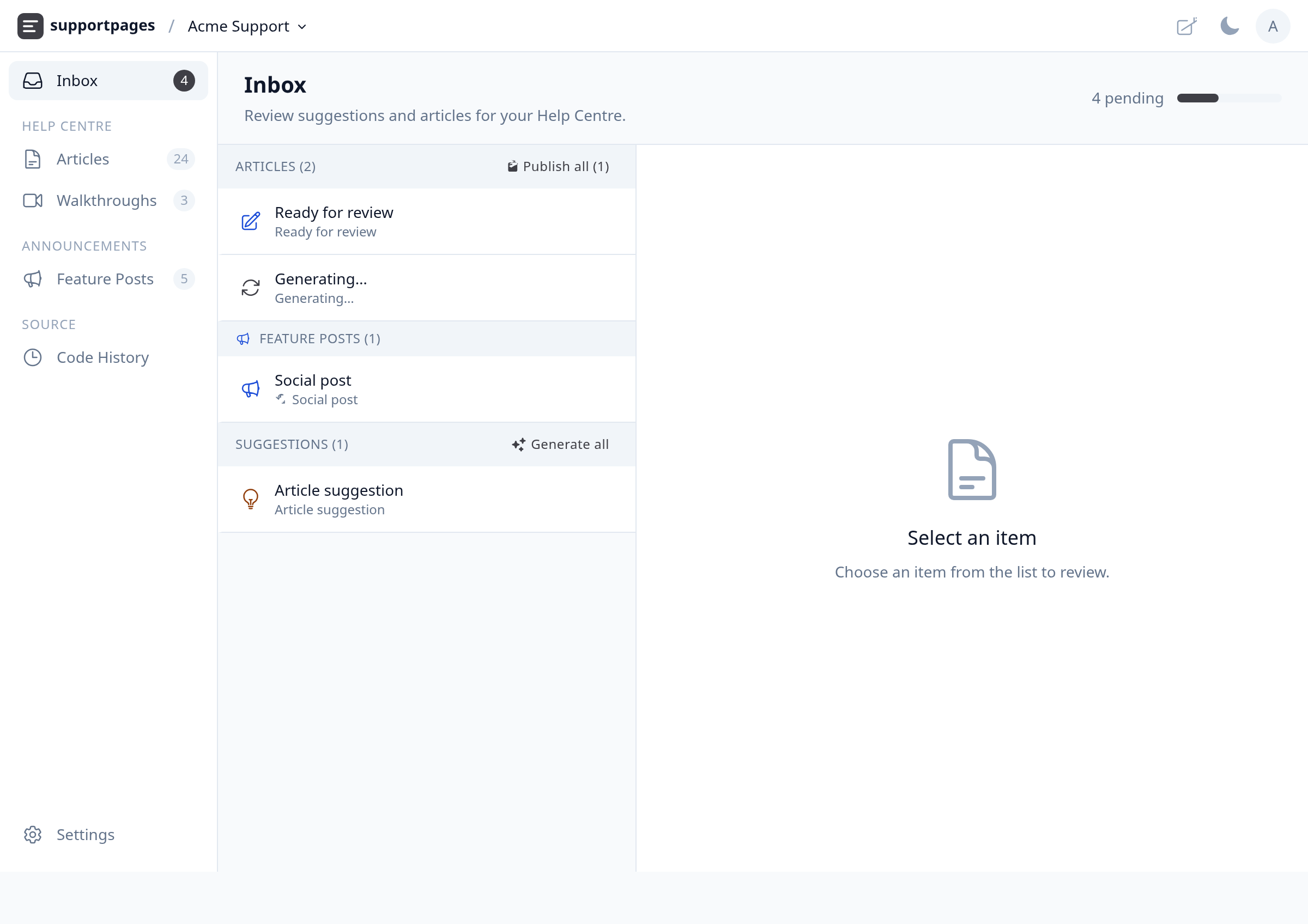Open the user avatar 'A' menu
This screenshot has height=924, width=1308.
click(1273, 26)
